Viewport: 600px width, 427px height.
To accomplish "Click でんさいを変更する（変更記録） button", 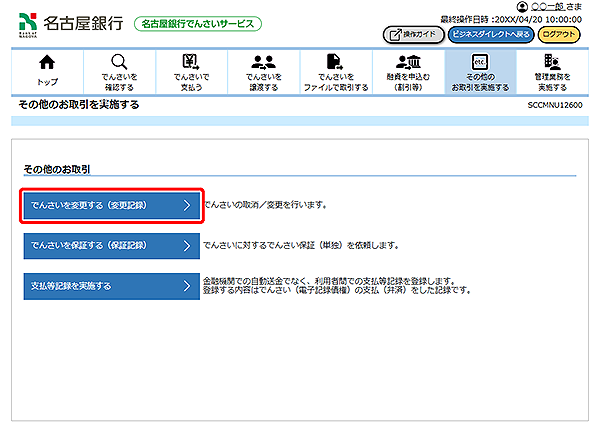I will pyautogui.click(x=111, y=205).
